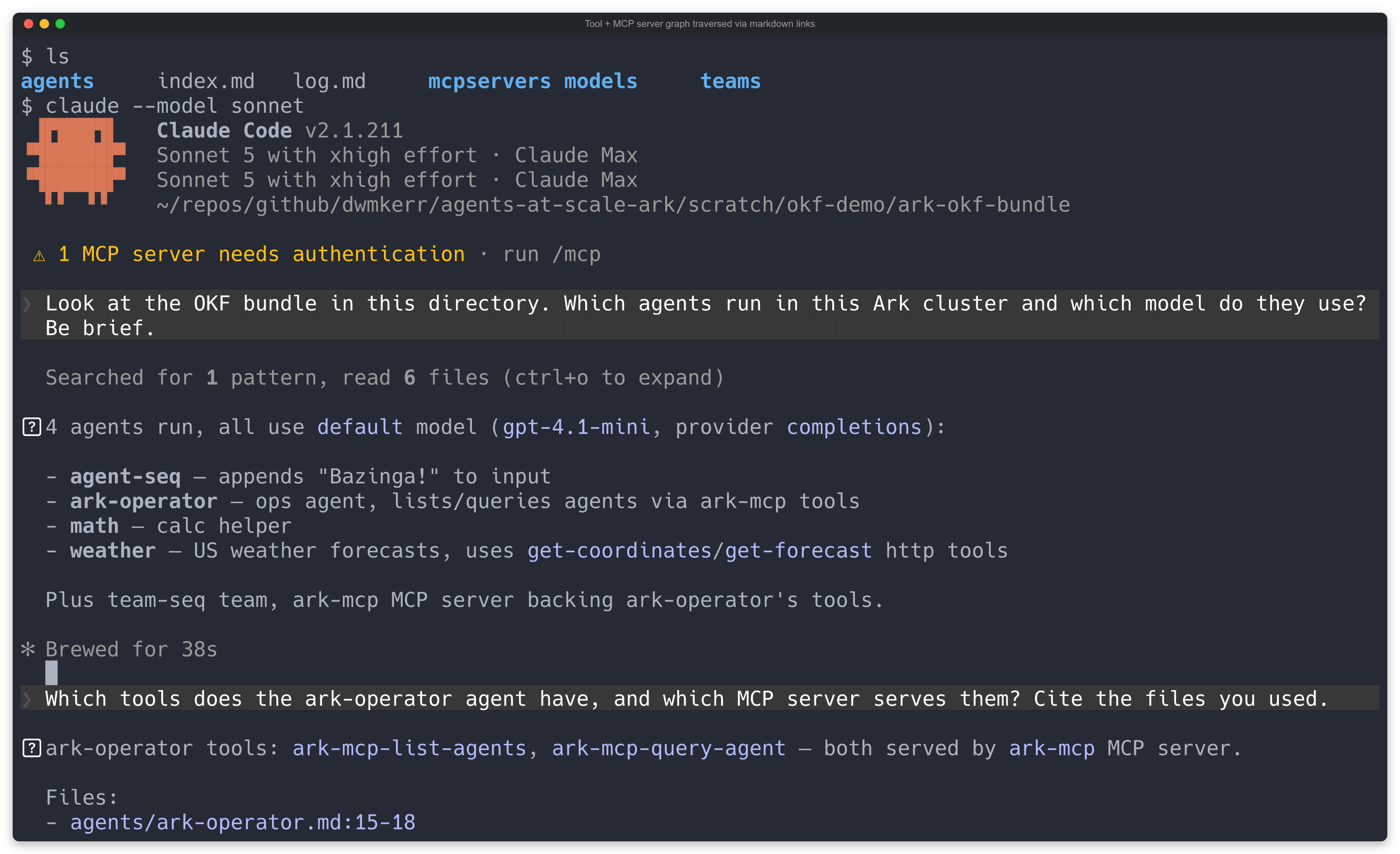Viewport: 1400px width, 854px height.
Task: Open the 'agents/ark-operator.md:15-18' file reference
Action: pyautogui.click(x=243, y=822)
